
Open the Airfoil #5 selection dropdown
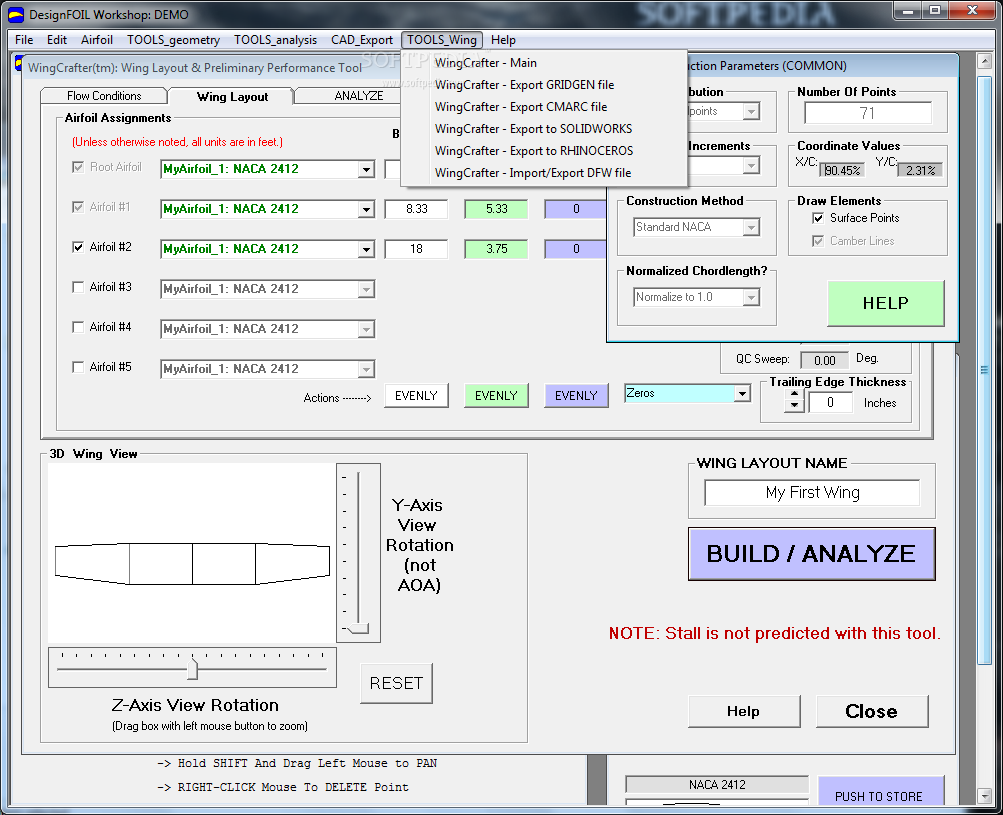(x=366, y=370)
